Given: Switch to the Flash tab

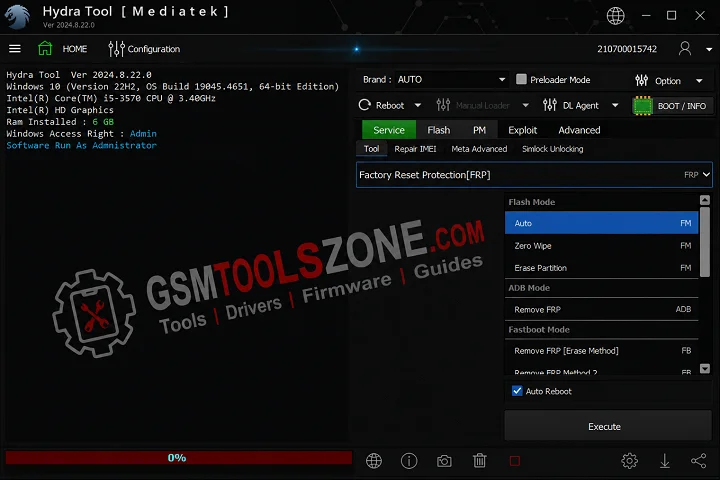Looking at the screenshot, I should coord(439,130).
